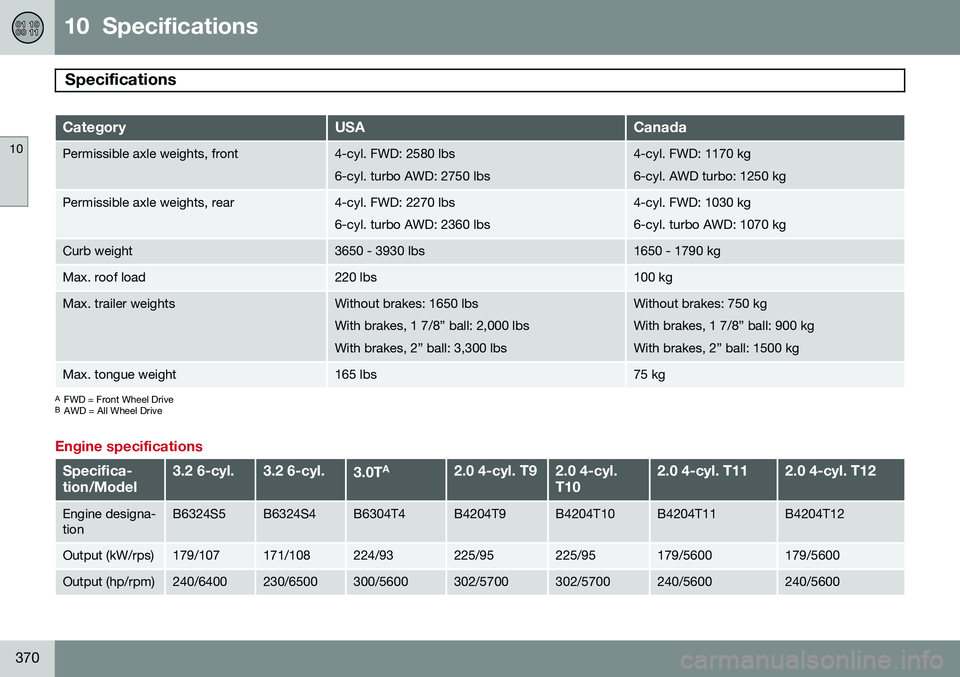
Task: Click engine designation 'B4204T11'
Action: [686, 514]
